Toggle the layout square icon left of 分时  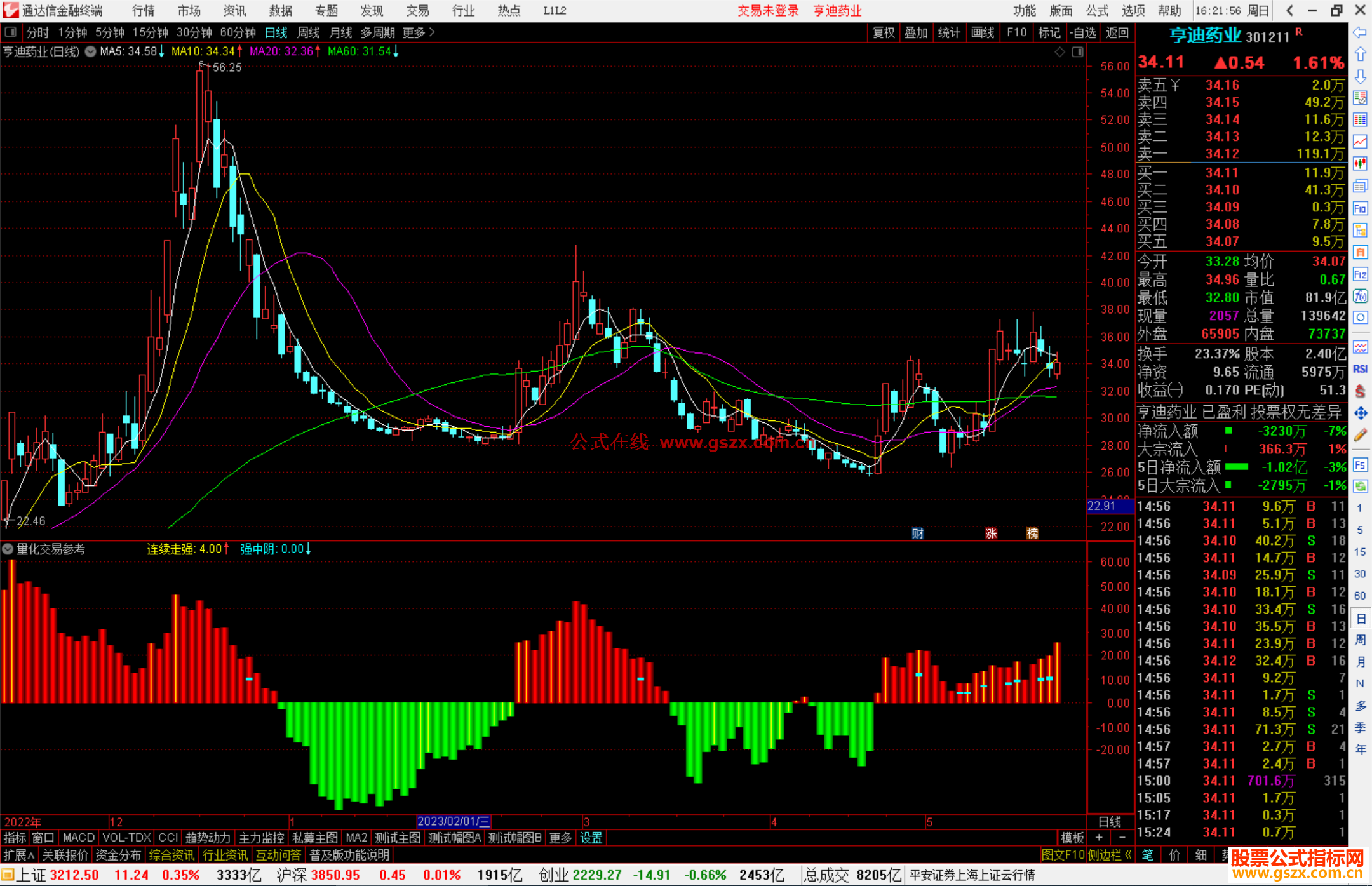11,32
